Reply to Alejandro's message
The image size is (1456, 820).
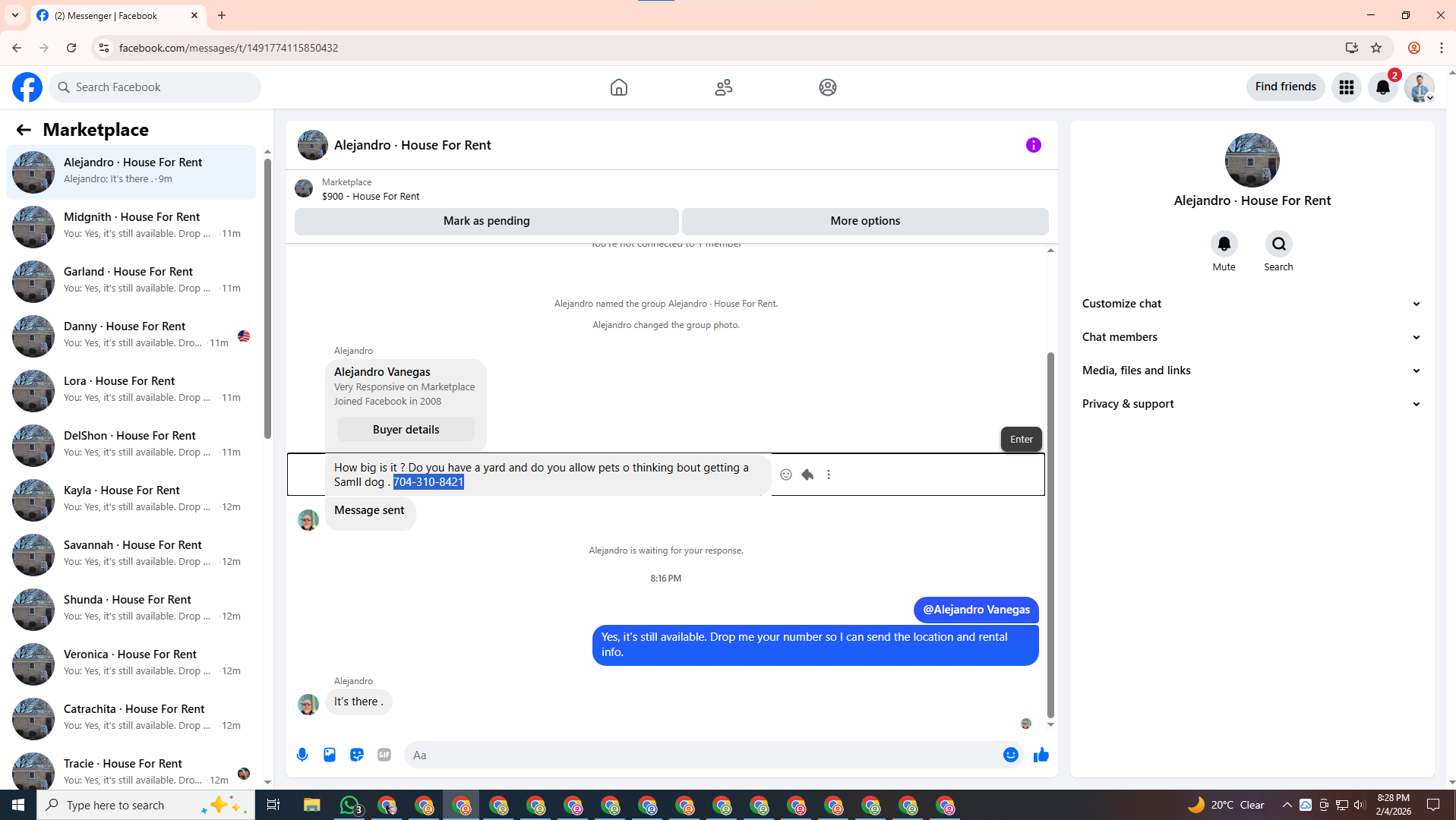[807, 475]
